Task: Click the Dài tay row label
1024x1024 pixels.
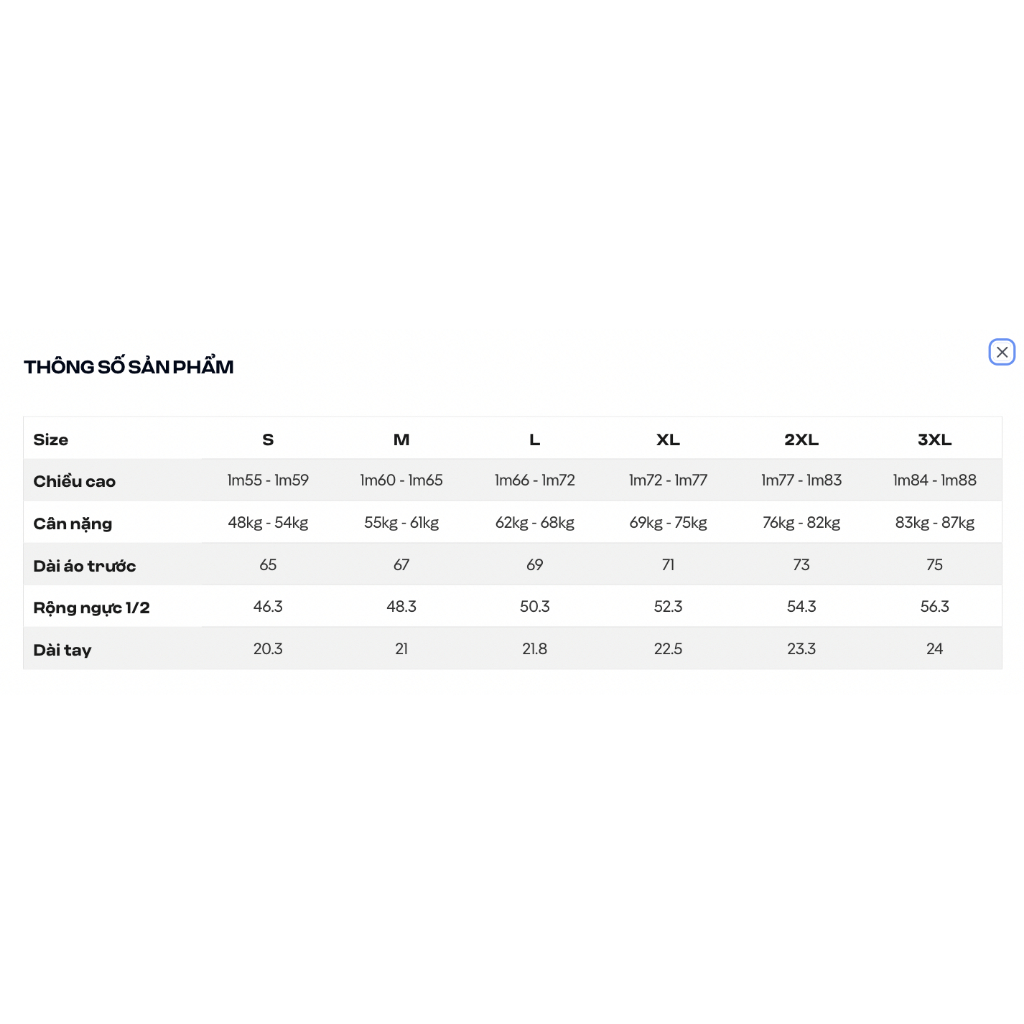Action: click(62, 650)
